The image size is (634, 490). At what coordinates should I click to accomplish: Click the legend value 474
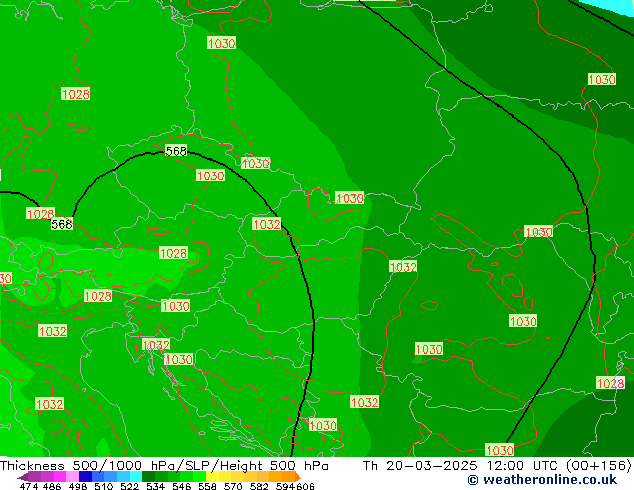coord(29,486)
